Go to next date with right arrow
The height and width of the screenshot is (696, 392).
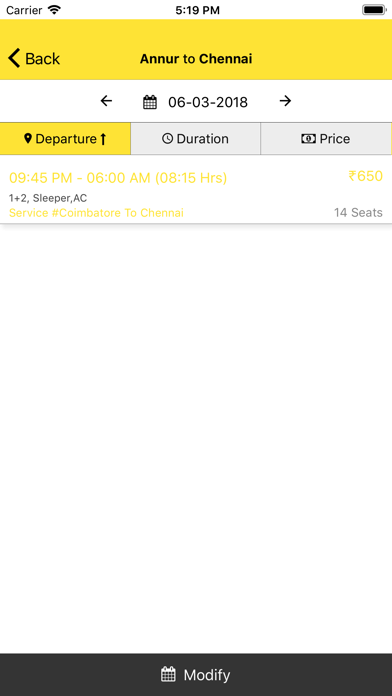pyautogui.click(x=285, y=101)
